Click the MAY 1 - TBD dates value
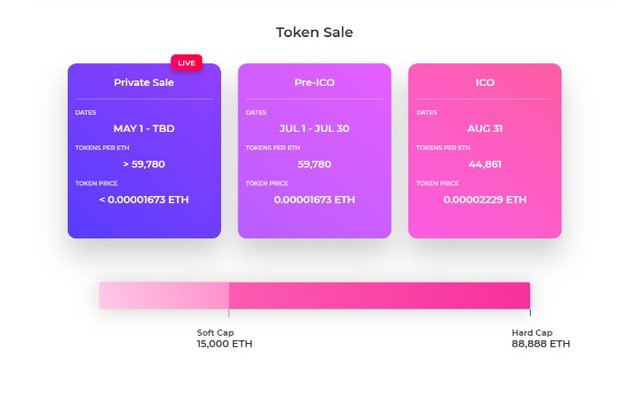Screen dimensions: 640x401 pos(144,129)
